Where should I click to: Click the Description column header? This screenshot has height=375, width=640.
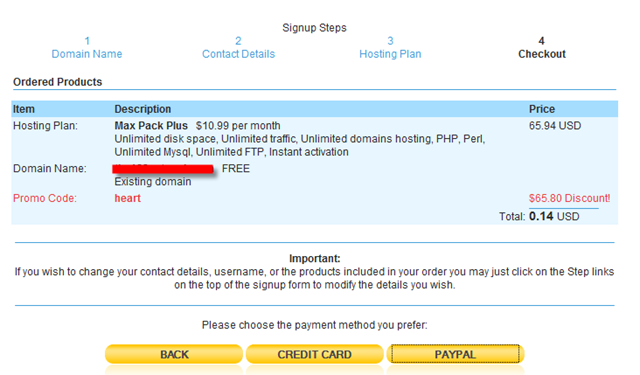(142, 109)
